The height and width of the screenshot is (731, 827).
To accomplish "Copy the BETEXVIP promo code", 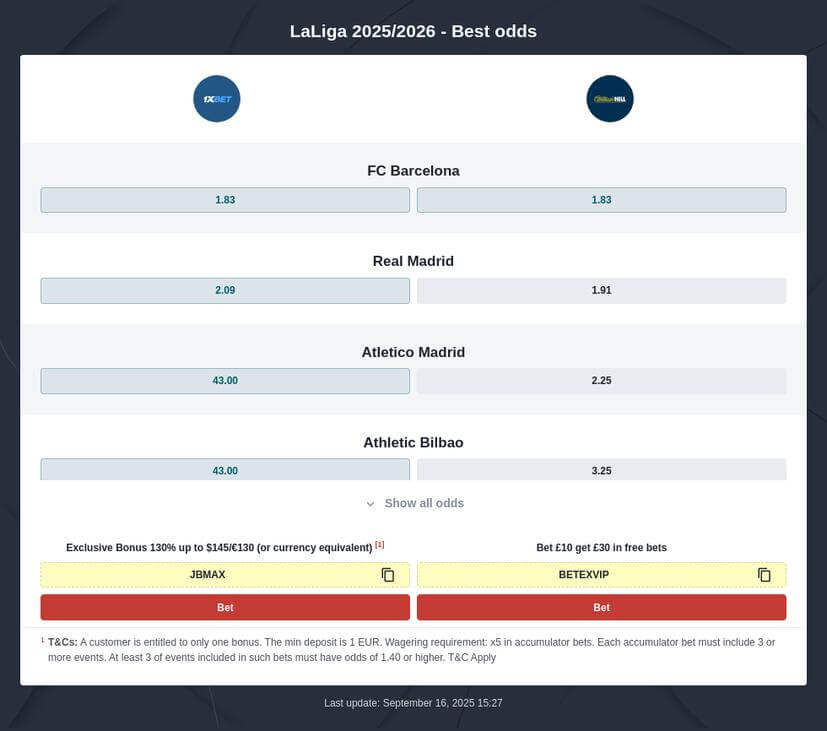I will click(x=764, y=575).
